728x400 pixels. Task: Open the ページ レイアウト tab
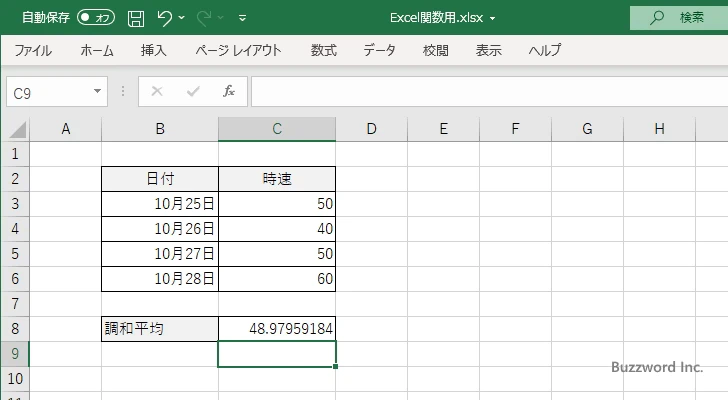click(x=238, y=50)
